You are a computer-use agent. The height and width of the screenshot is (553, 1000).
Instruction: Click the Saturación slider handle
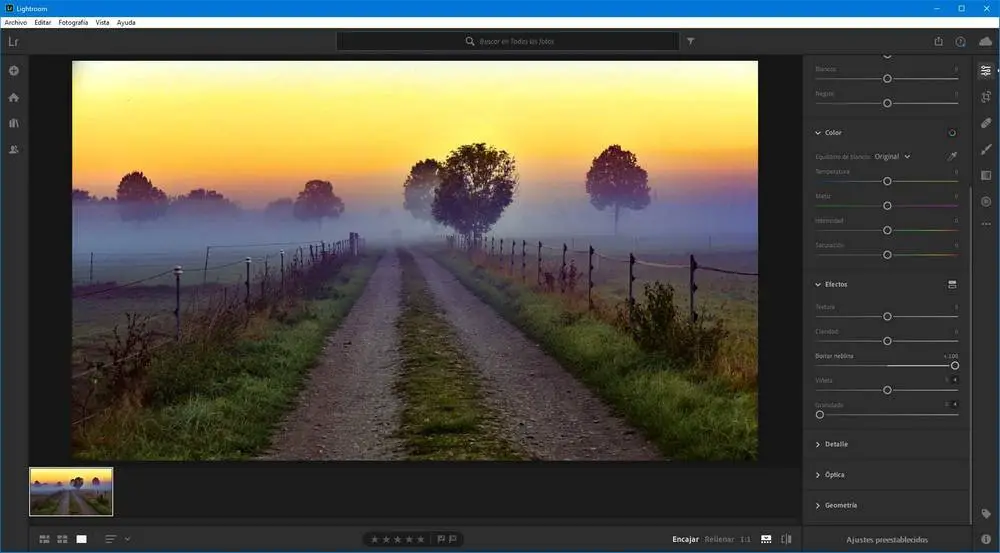tap(887, 254)
